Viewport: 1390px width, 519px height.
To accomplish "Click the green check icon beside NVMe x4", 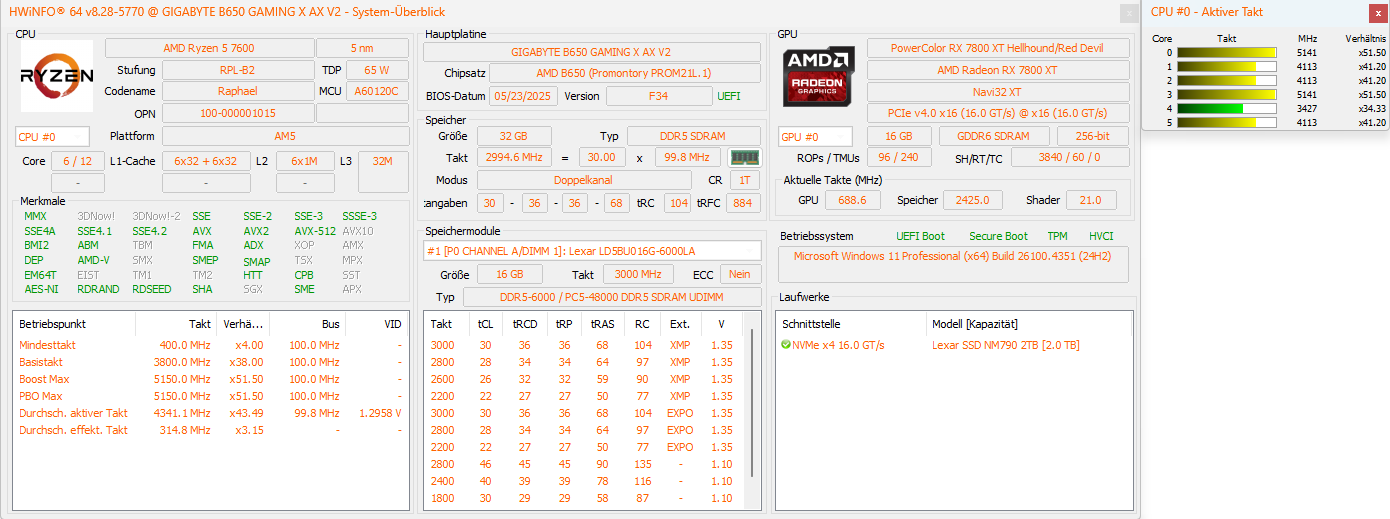I will (x=786, y=345).
